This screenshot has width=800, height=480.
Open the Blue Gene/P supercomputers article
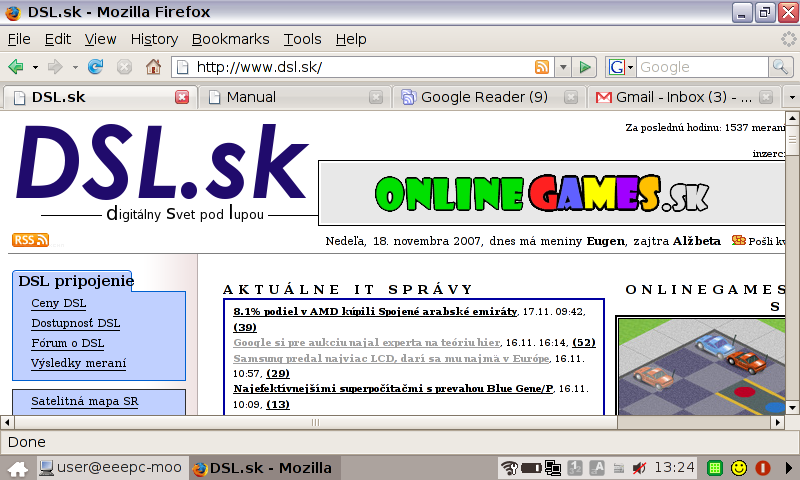pyautogui.click(x=393, y=388)
